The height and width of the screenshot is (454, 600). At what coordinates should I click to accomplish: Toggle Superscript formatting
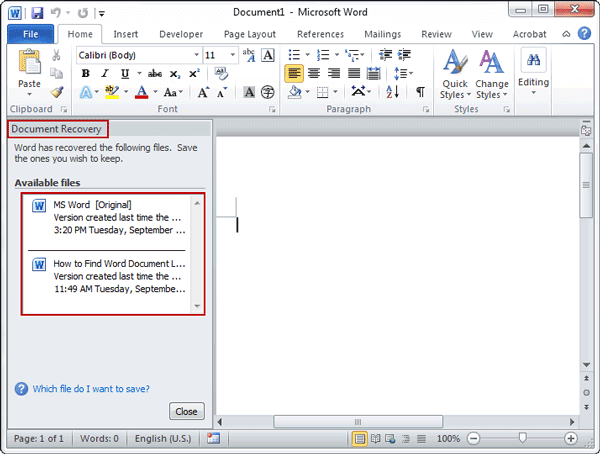[x=194, y=73]
